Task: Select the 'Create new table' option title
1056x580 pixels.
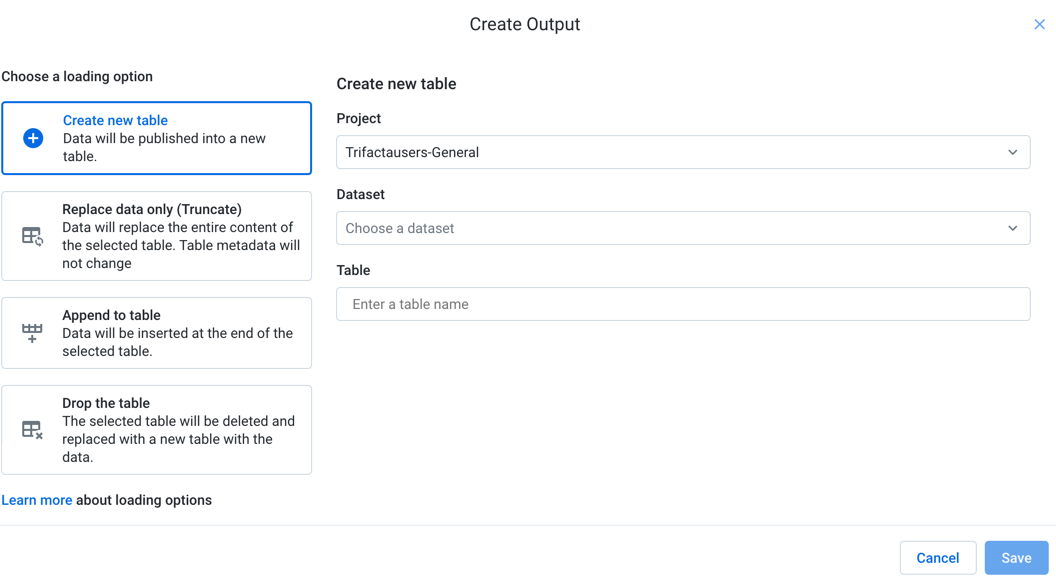Action: [x=115, y=120]
